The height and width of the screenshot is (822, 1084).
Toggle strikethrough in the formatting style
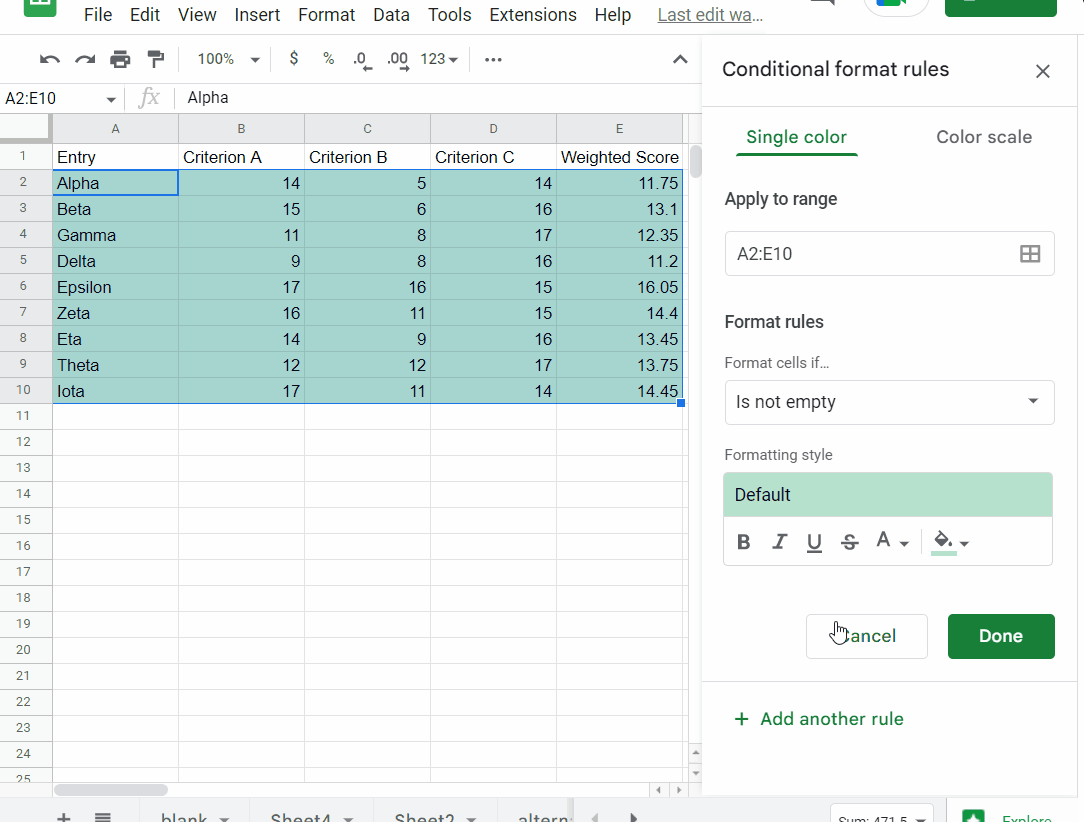(849, 541)
